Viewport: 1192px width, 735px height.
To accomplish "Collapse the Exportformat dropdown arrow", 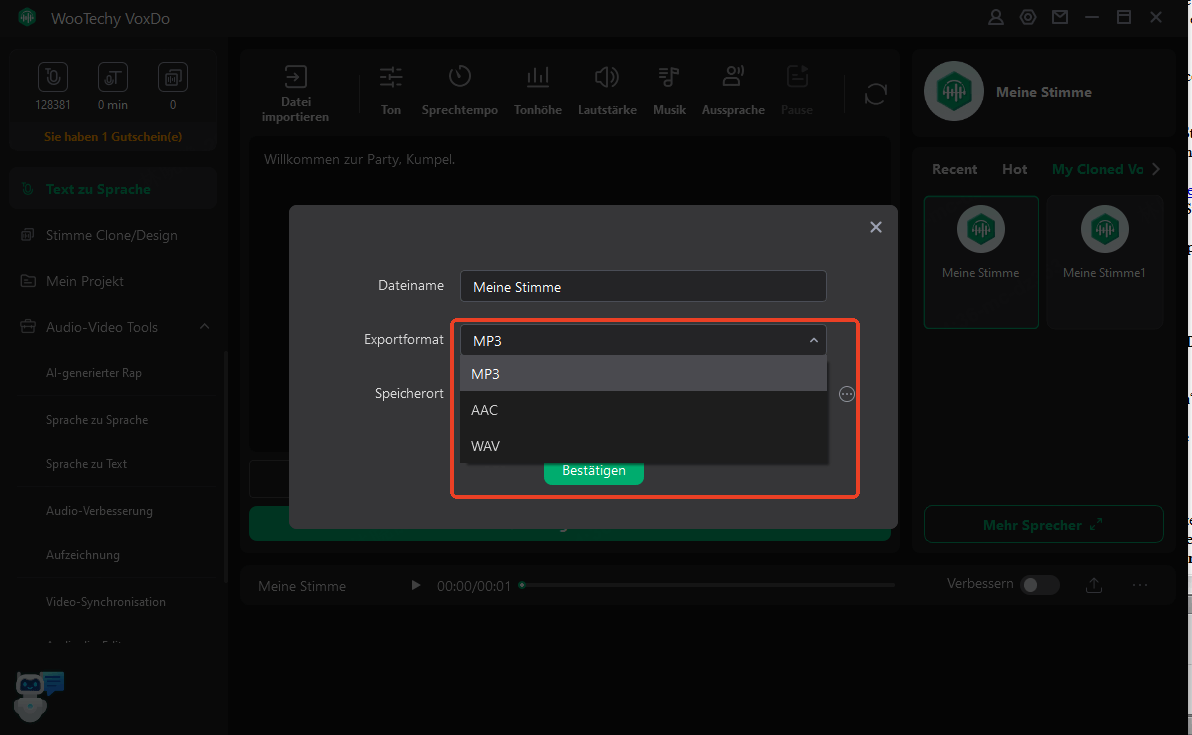I will click(813, 341).
